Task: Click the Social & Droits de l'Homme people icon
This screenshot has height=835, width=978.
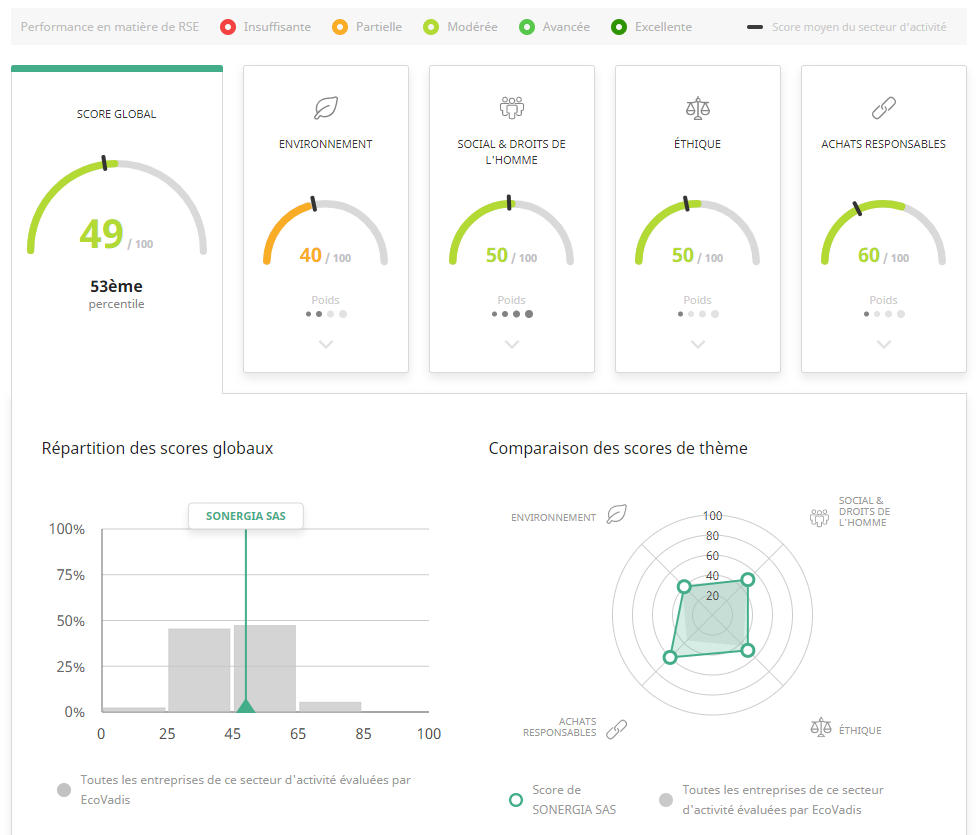Action: click(x=511, y=108)
